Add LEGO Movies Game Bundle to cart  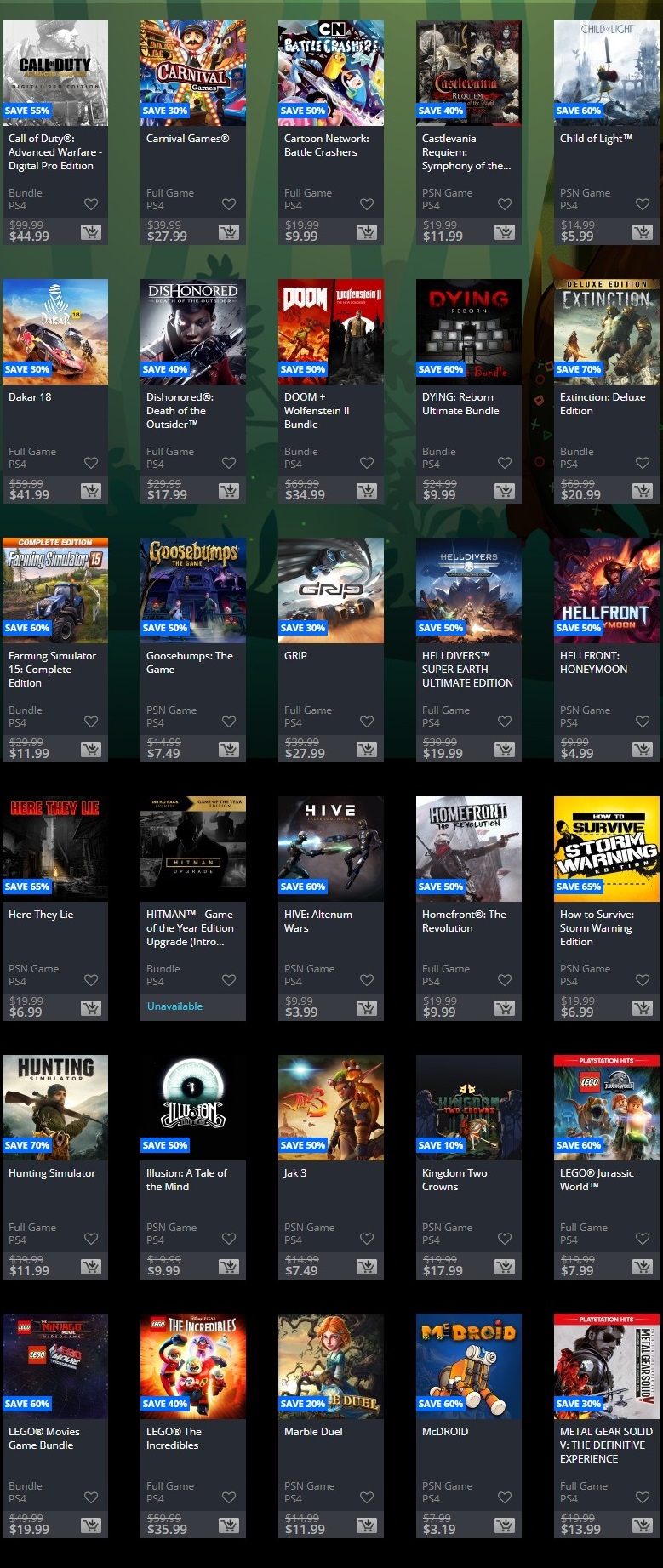[x=90, y=1525]
